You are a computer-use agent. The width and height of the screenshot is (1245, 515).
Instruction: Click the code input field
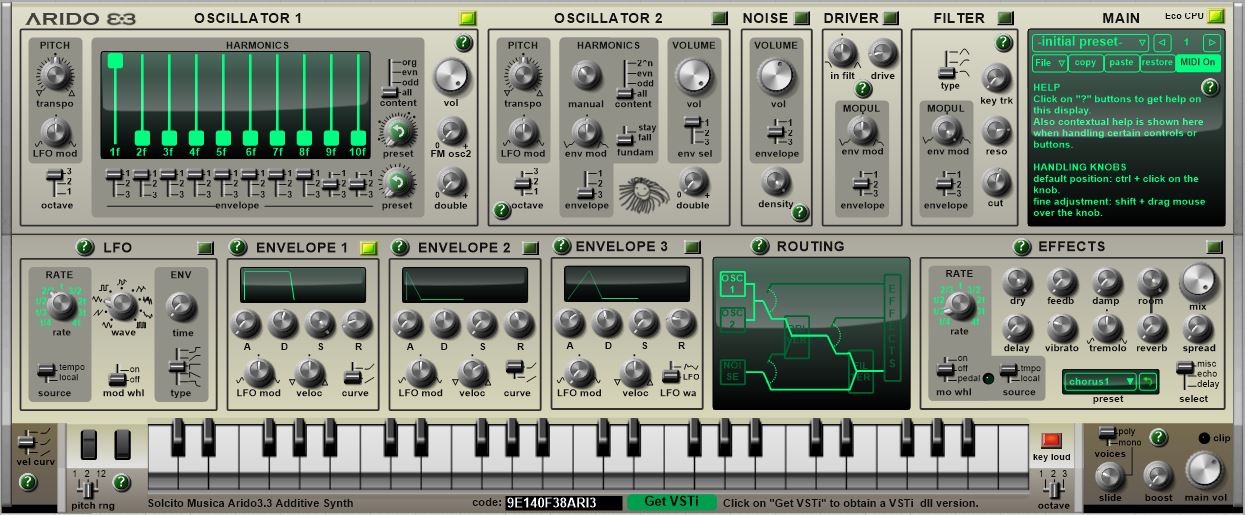point(562,502)
